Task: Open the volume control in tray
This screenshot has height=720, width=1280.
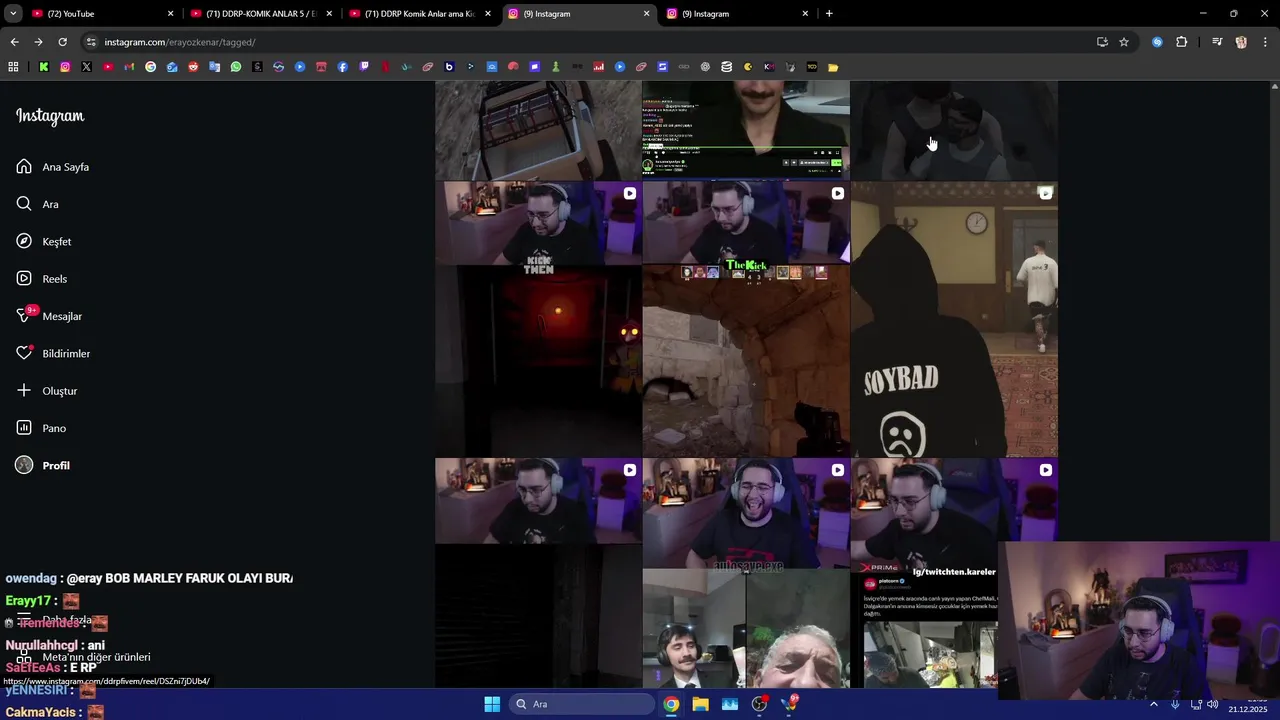Action: [1213, 704]
